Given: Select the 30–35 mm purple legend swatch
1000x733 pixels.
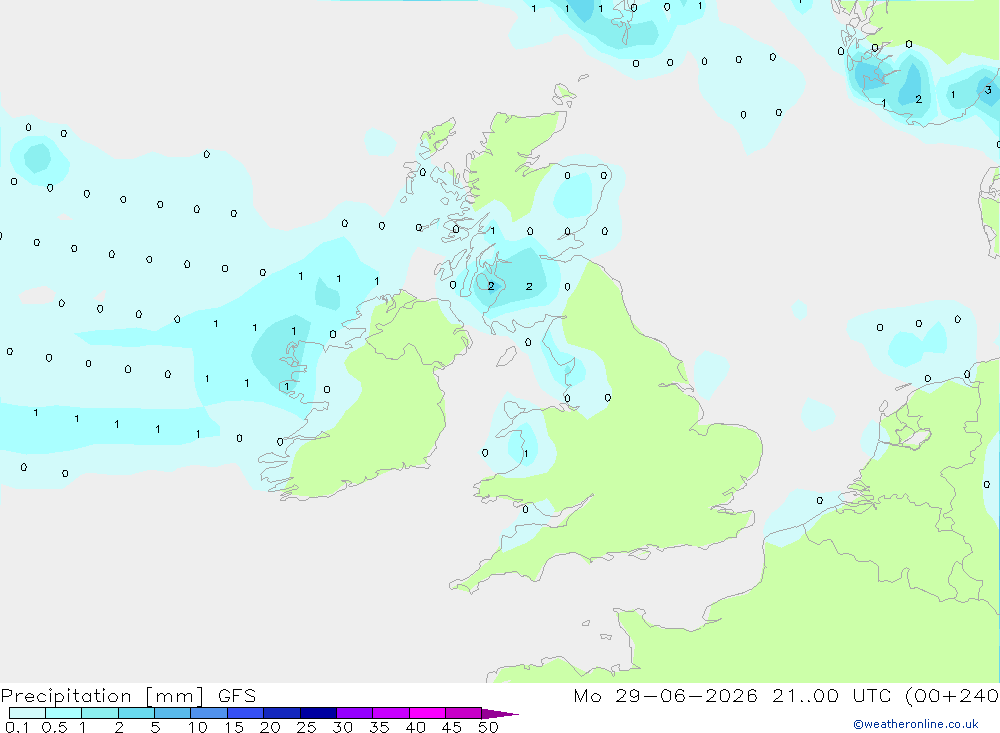Looking at the screenshot, I should coord(354,713).
